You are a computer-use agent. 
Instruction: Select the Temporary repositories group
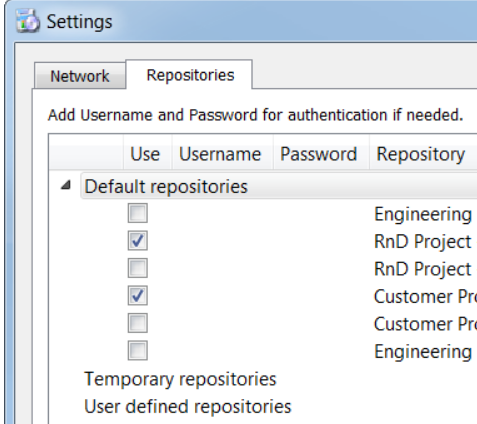(x=180, y=379)
